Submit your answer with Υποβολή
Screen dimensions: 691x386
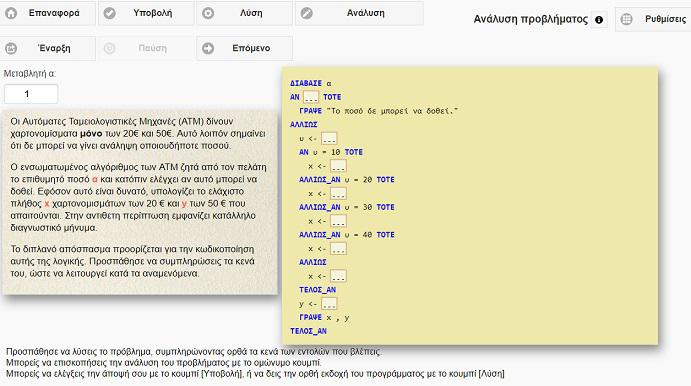pyautogui.click(x=146, y=13)
